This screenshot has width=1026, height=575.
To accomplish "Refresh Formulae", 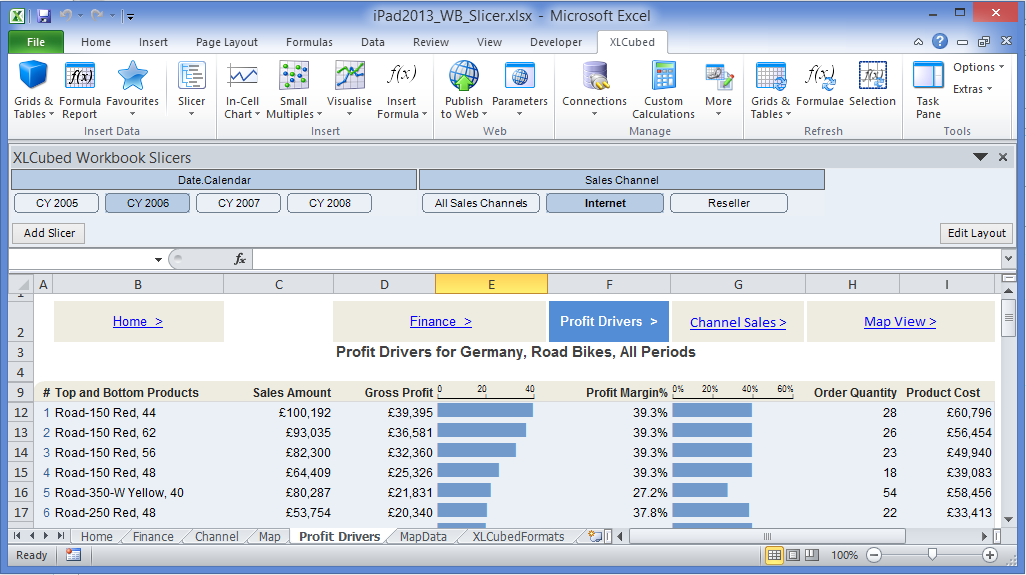I will point(820,84).
